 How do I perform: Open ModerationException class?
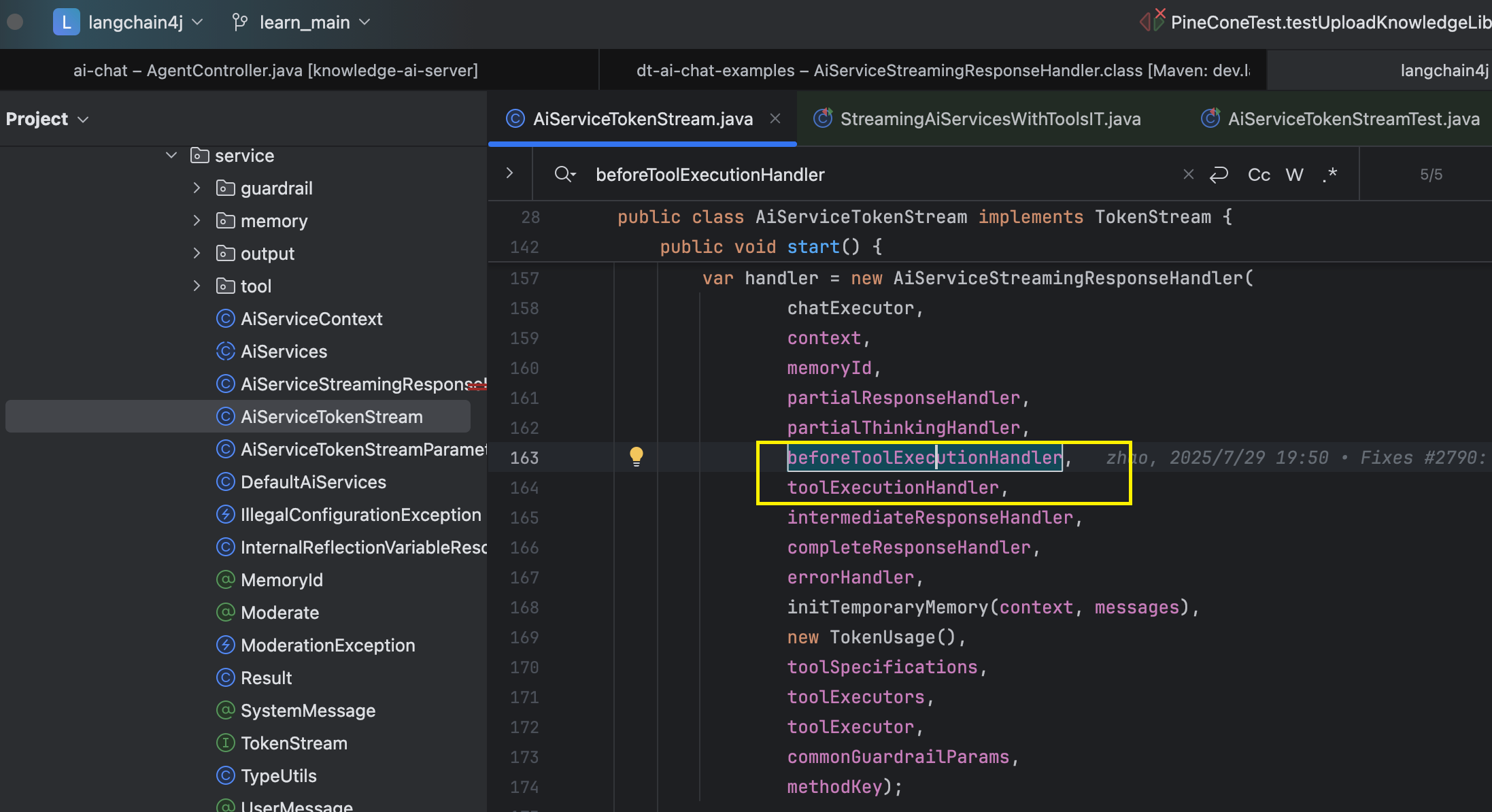[316, 645]
